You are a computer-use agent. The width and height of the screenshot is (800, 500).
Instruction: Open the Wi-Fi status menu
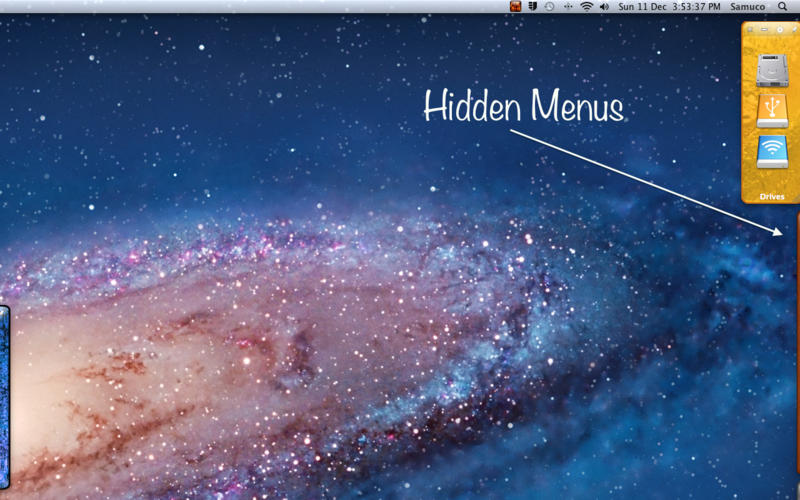coord(586,7)
